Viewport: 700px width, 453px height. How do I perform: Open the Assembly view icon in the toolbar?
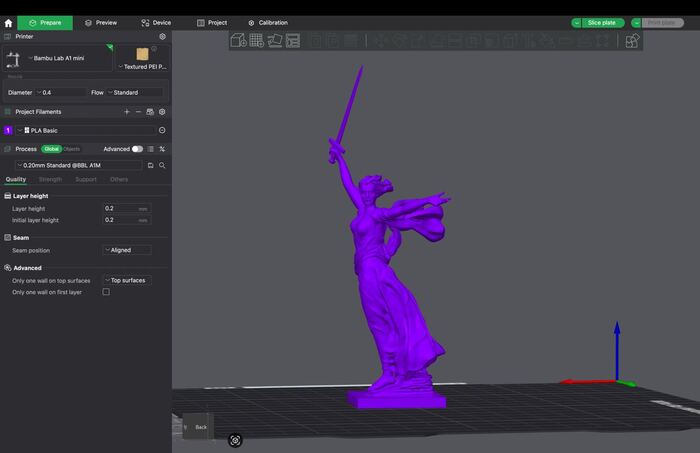point(632,41)
